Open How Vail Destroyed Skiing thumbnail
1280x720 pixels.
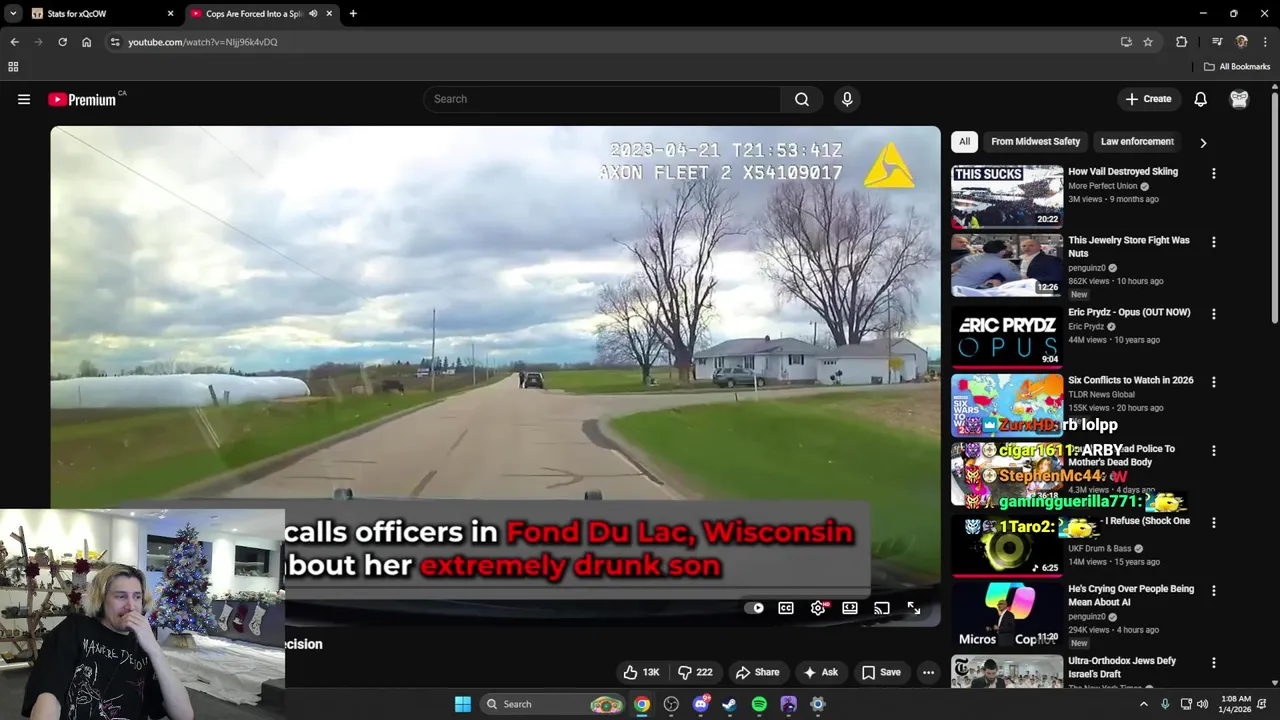[1007, 197]
